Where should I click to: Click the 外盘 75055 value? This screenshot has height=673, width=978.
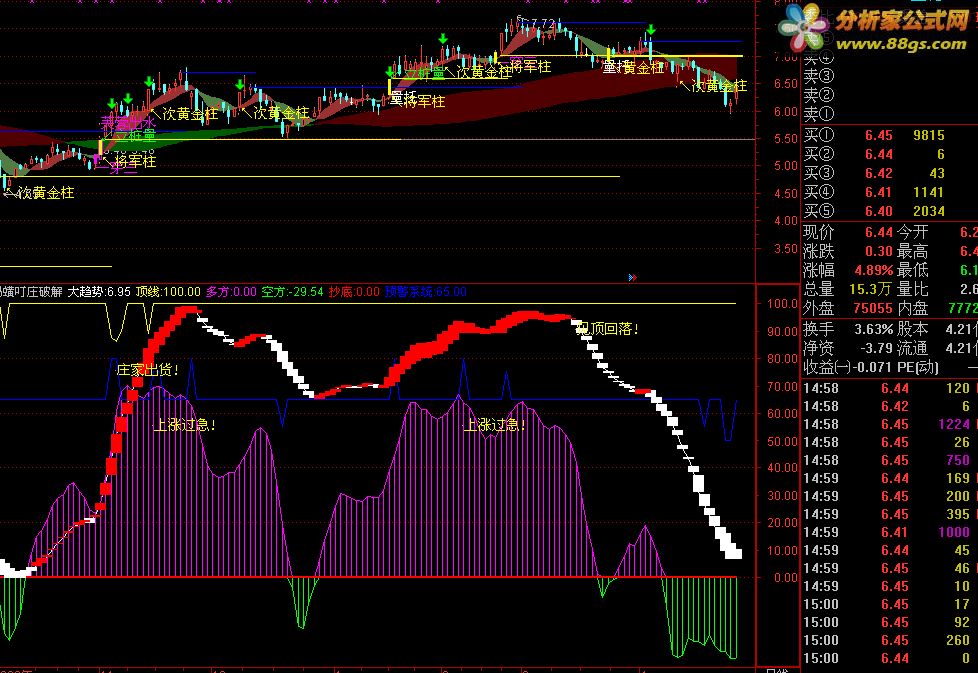[873, 308]
